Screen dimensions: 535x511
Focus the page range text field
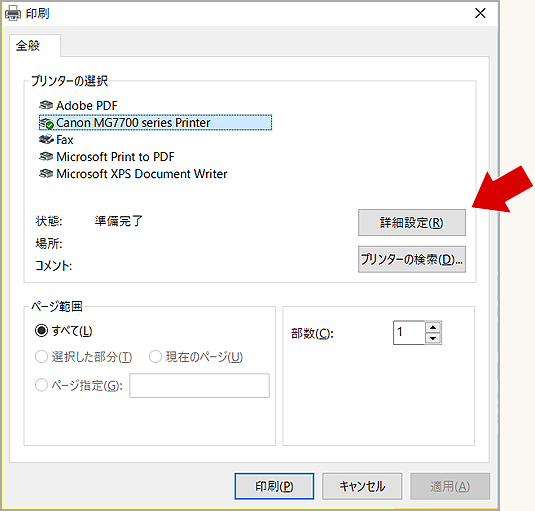pos(199,385)
